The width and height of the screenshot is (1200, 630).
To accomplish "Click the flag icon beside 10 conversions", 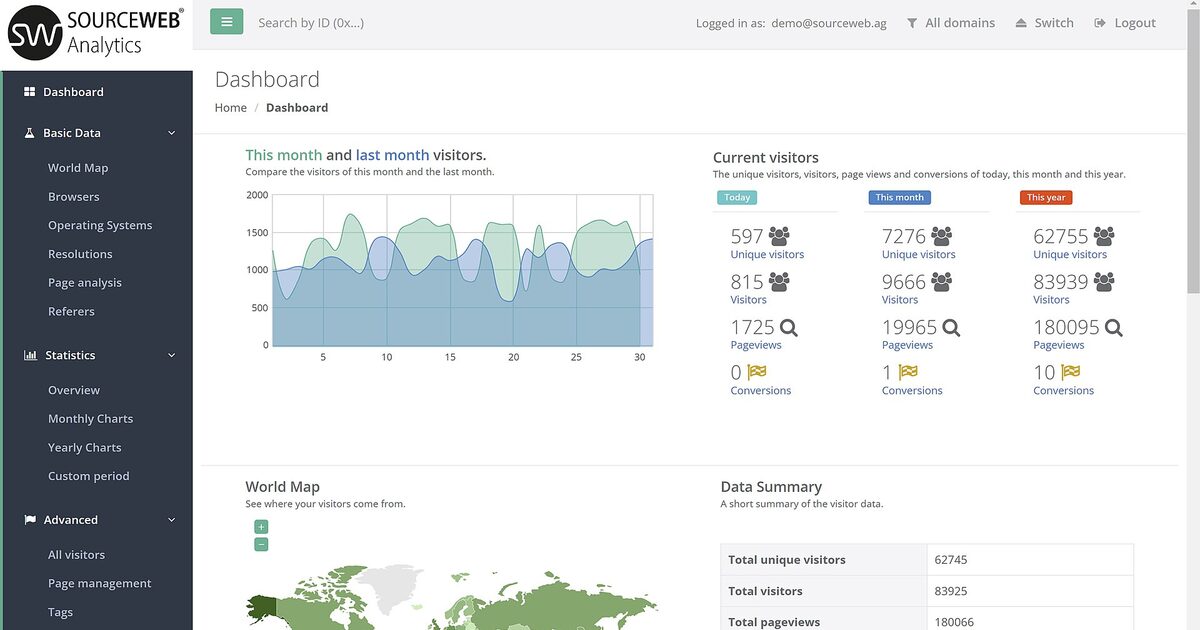I will pyautogui.click(x=1070, y=372).
